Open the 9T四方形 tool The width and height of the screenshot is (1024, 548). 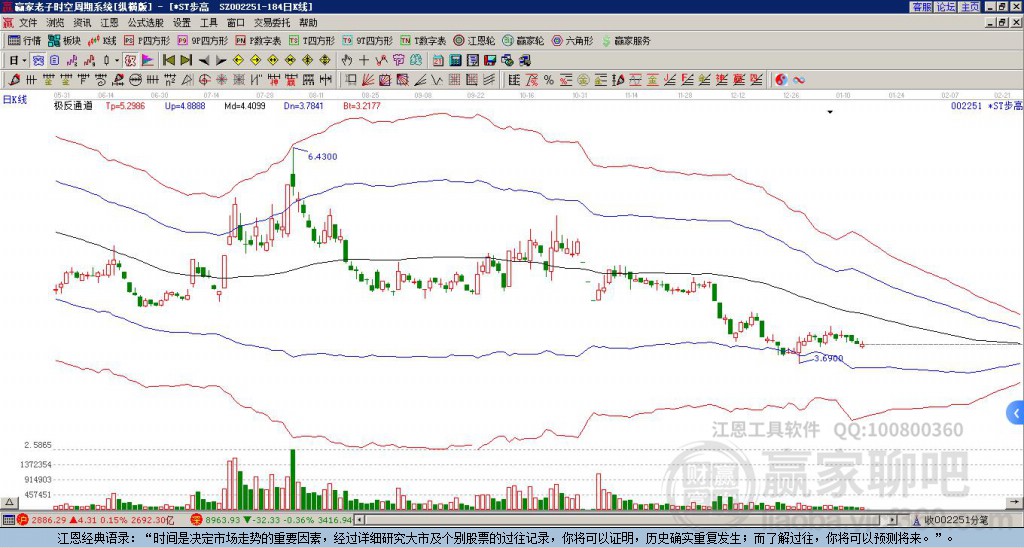368,40
